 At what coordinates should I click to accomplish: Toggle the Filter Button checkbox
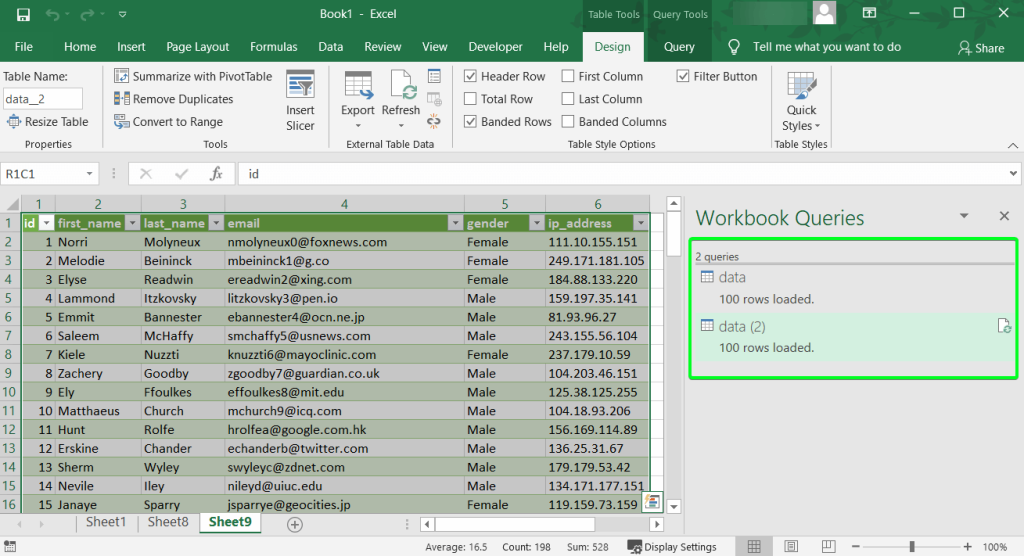click(x=683, y=76)
